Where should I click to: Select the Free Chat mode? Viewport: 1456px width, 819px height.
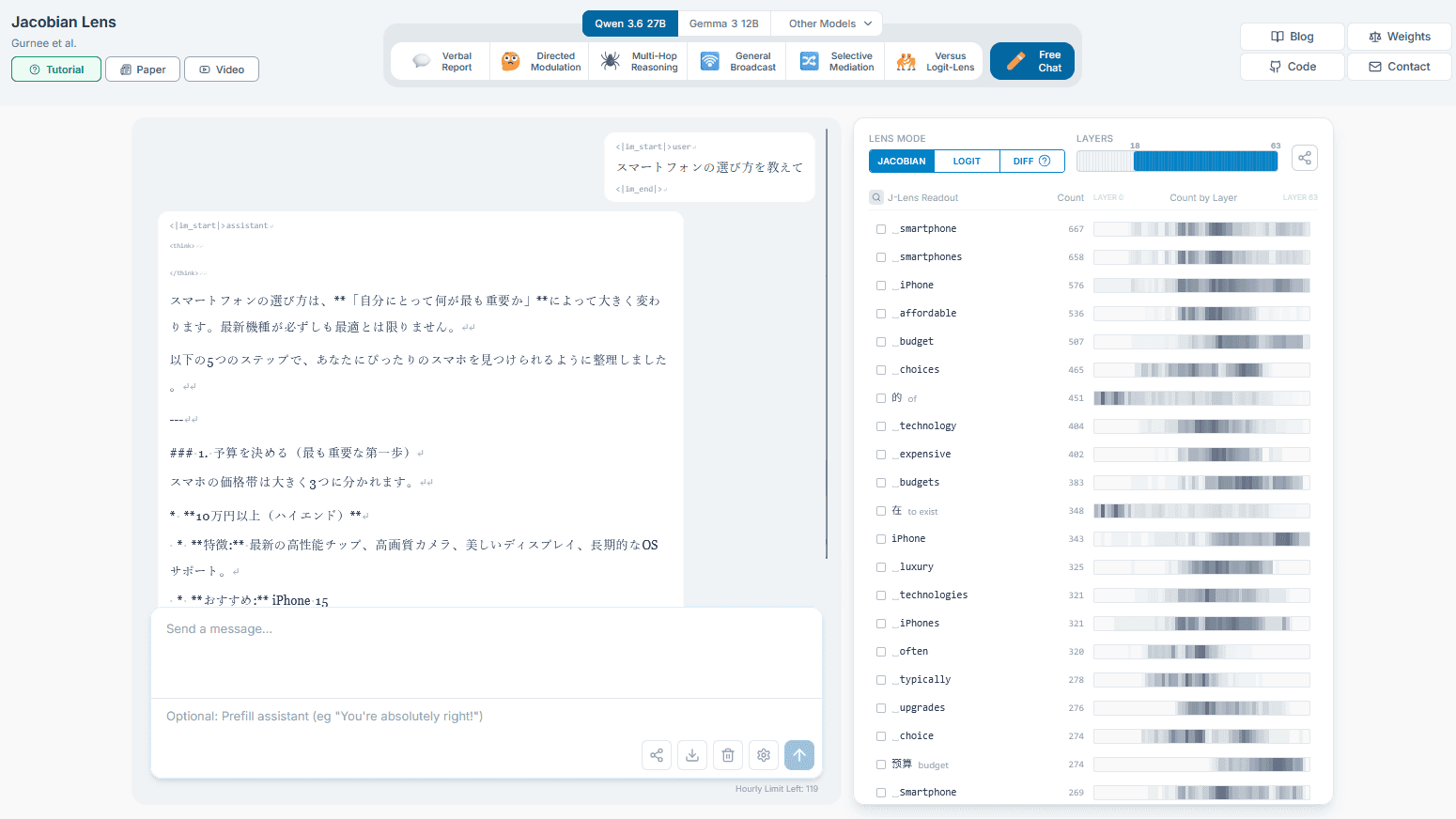(x=1032, y=62)
